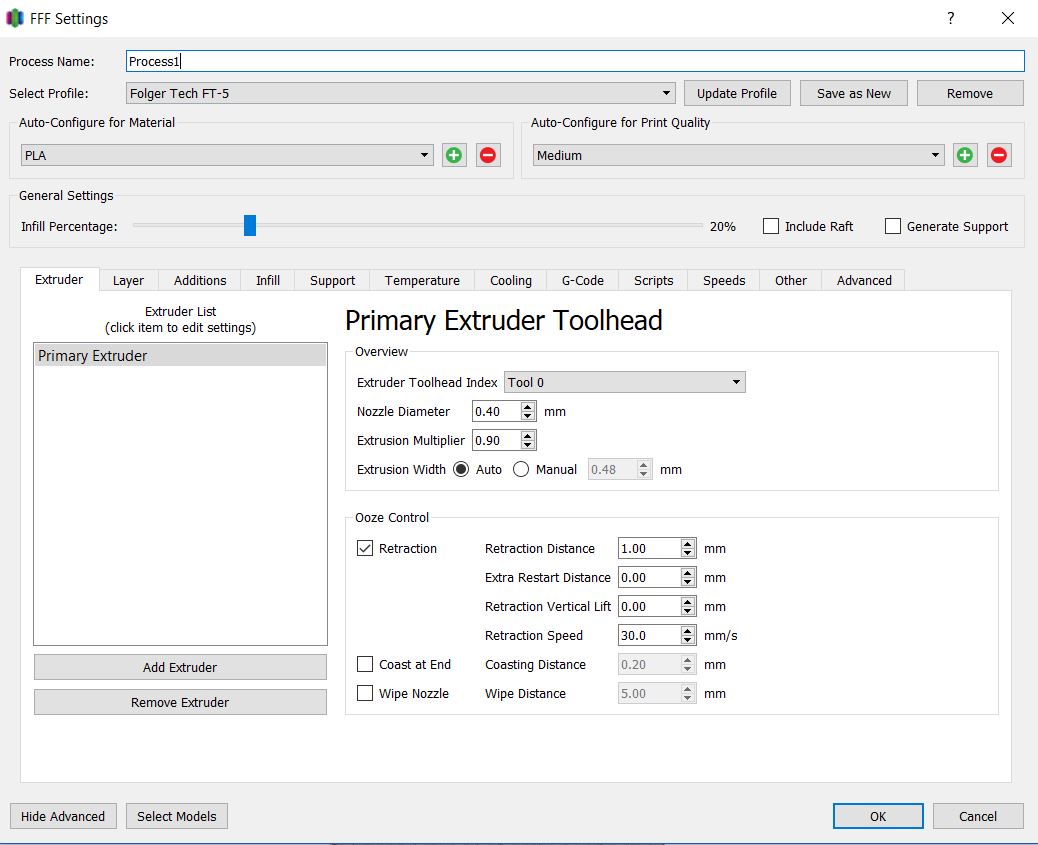The width and height of the screenshot is (1038, 845).
Task: Select Manual extrusion width radio button
Action: click(521, 469)
